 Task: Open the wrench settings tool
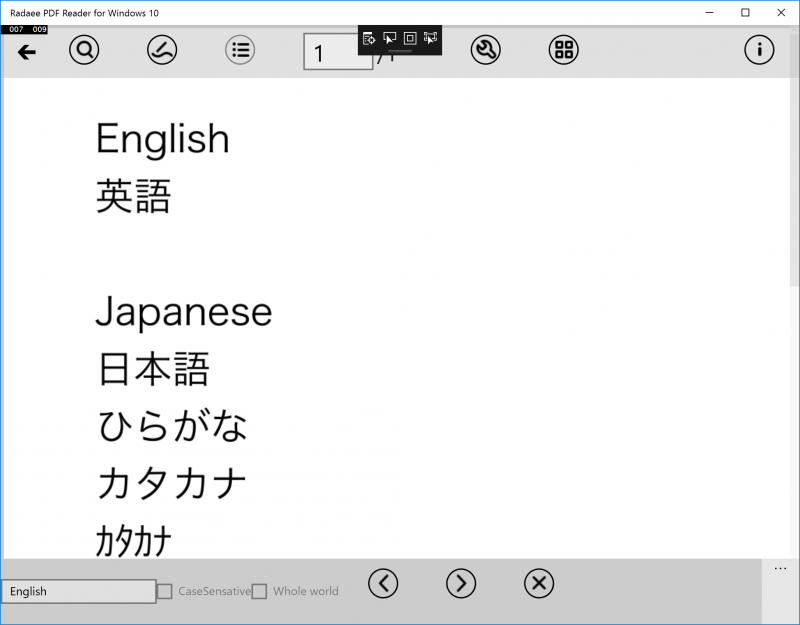(x=486, y=50)
